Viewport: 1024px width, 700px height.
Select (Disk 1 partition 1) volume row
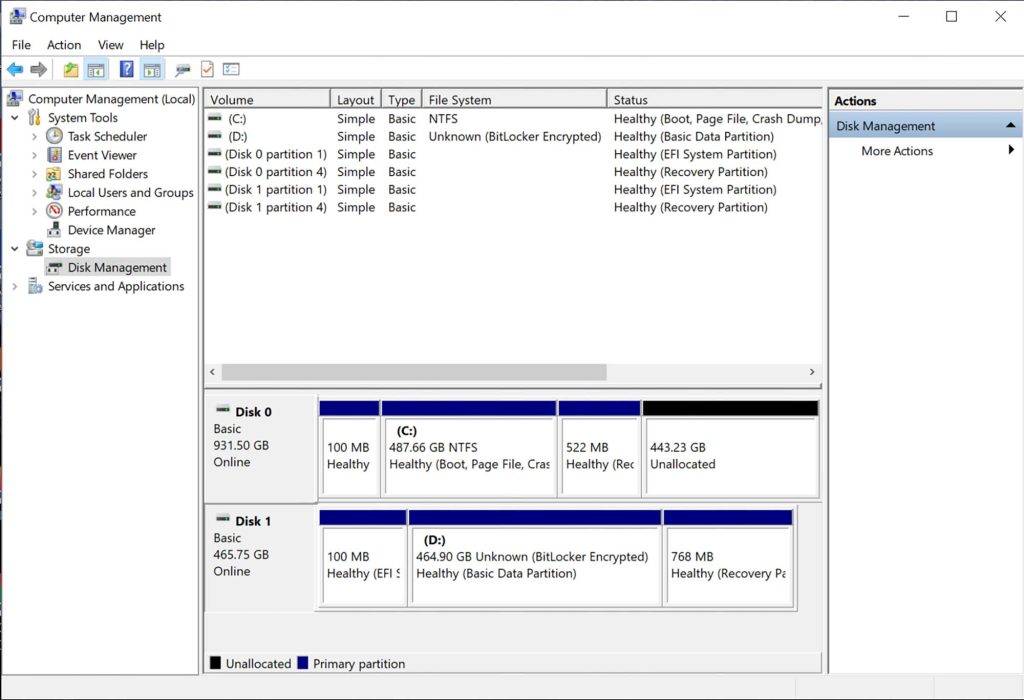tap(513, 189)
